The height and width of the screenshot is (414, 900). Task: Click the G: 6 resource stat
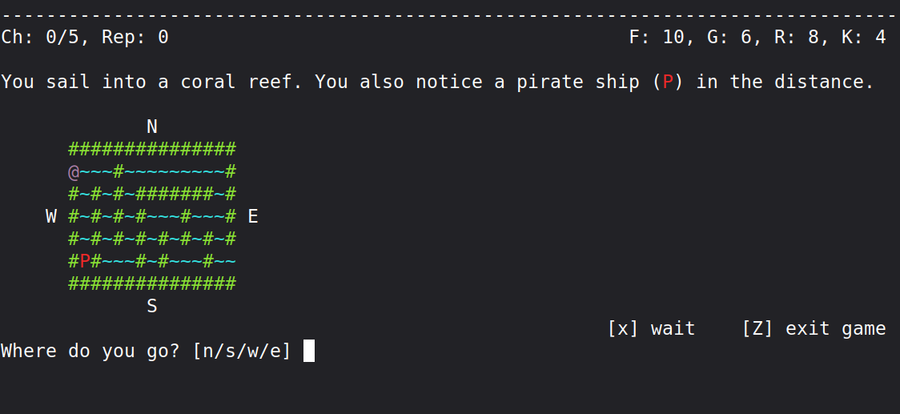[x=735, y=38]
